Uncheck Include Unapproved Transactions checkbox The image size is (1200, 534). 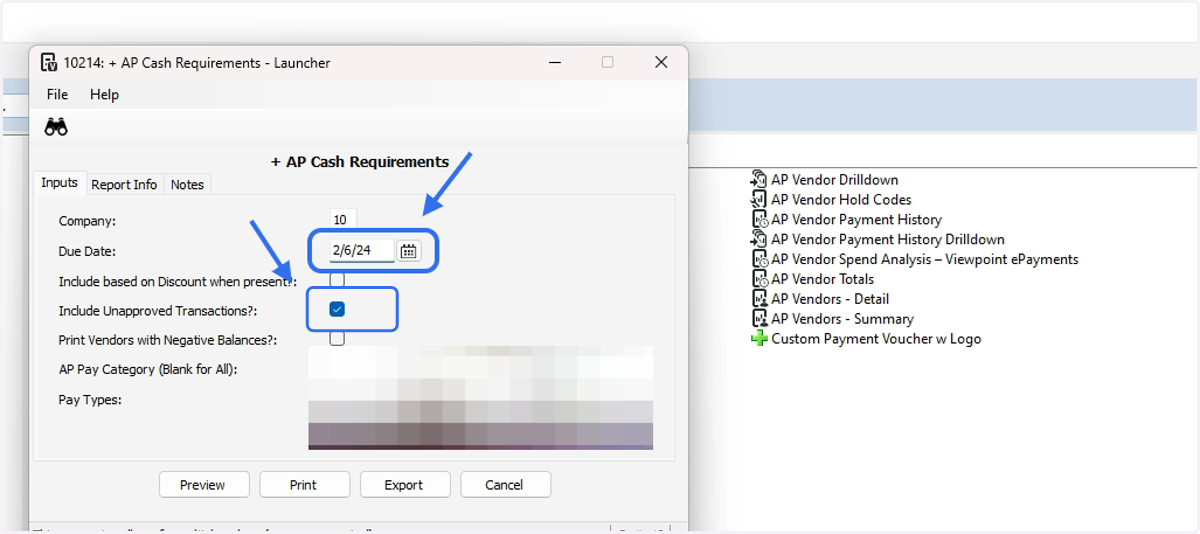pyautogui.click(x=337, y=310)
